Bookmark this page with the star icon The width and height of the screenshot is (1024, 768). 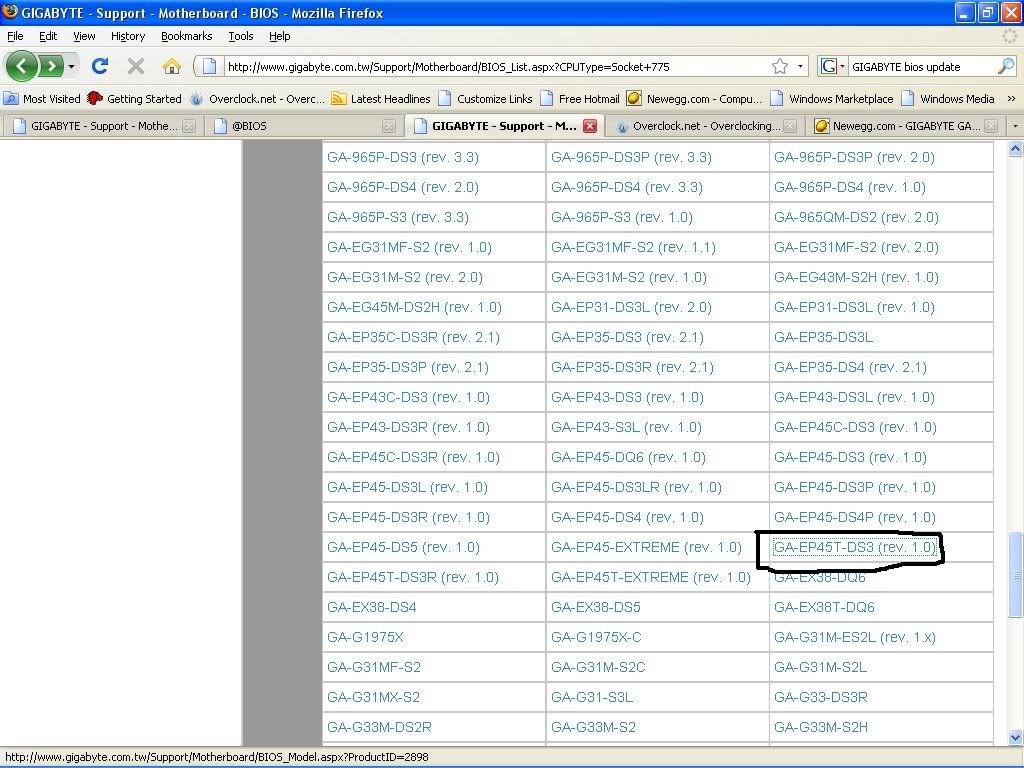[780, 66]
